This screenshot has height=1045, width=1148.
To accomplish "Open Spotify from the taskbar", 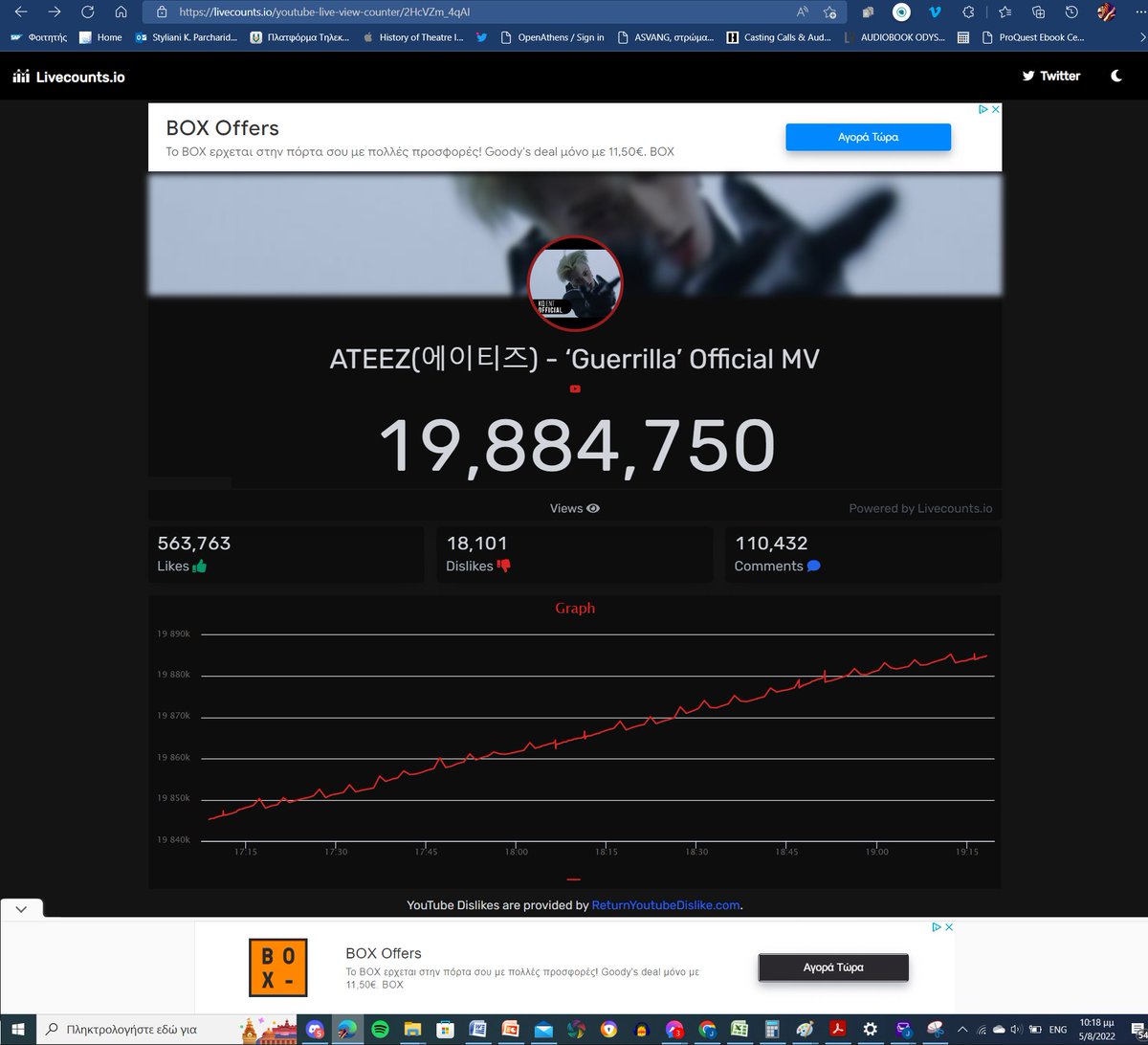I will (380, 1030).
